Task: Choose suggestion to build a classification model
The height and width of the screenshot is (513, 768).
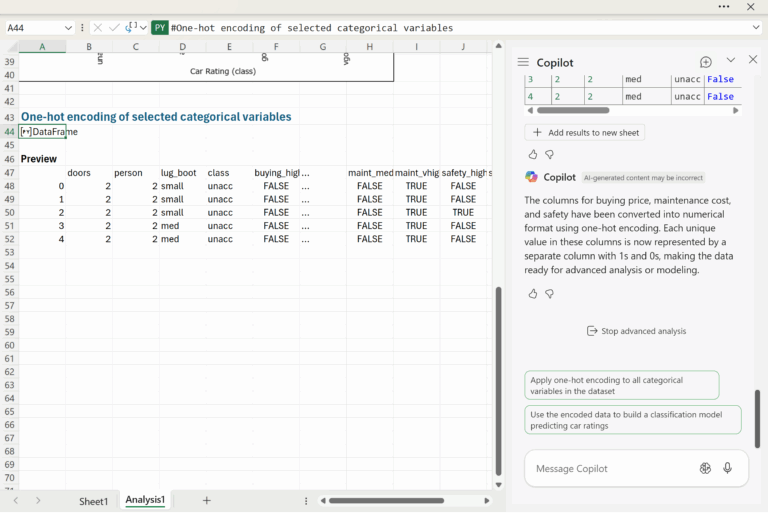Action: (633, 419)
